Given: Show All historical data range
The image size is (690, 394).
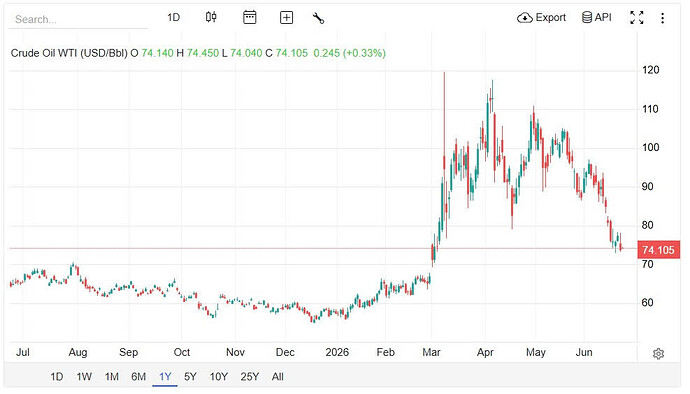Looking at the screenshot, I should [x=278, y=377].
